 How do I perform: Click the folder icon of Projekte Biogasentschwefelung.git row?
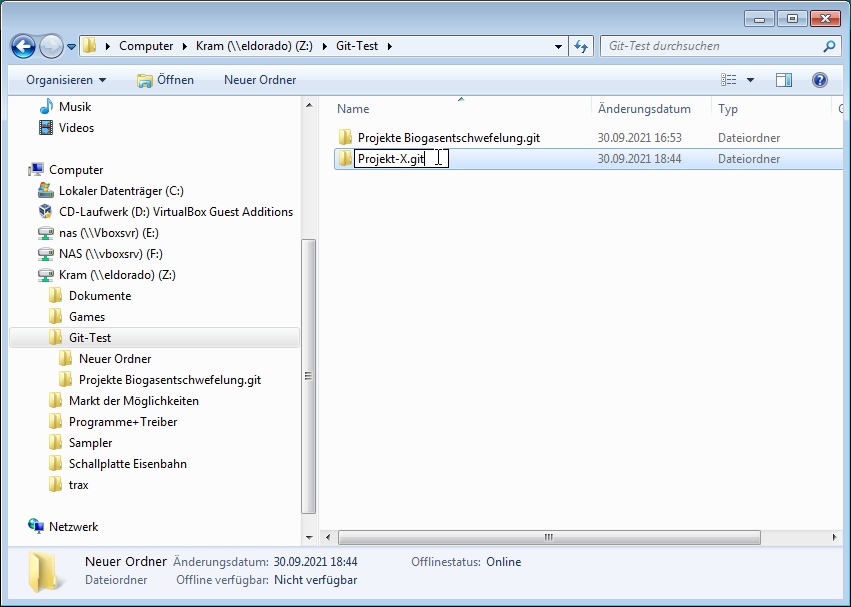[x=345, y=137]
